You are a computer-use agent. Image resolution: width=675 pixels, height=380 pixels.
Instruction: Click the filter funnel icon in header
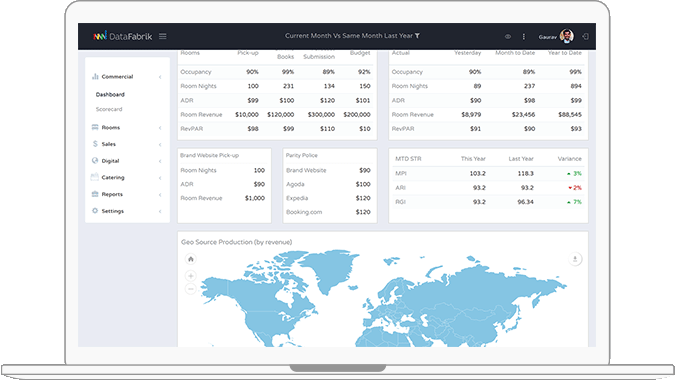click(x=417, y=36)
